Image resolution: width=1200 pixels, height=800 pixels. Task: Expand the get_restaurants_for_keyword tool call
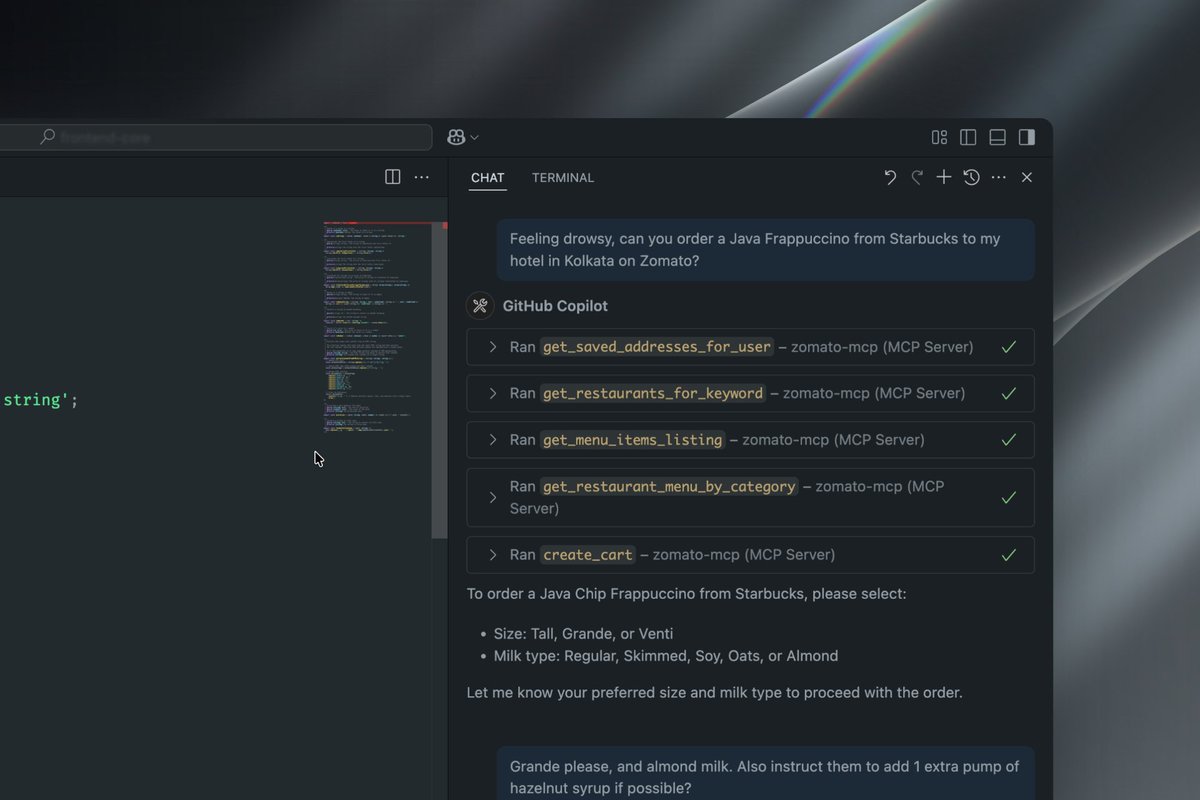click(x=493, y=393)
